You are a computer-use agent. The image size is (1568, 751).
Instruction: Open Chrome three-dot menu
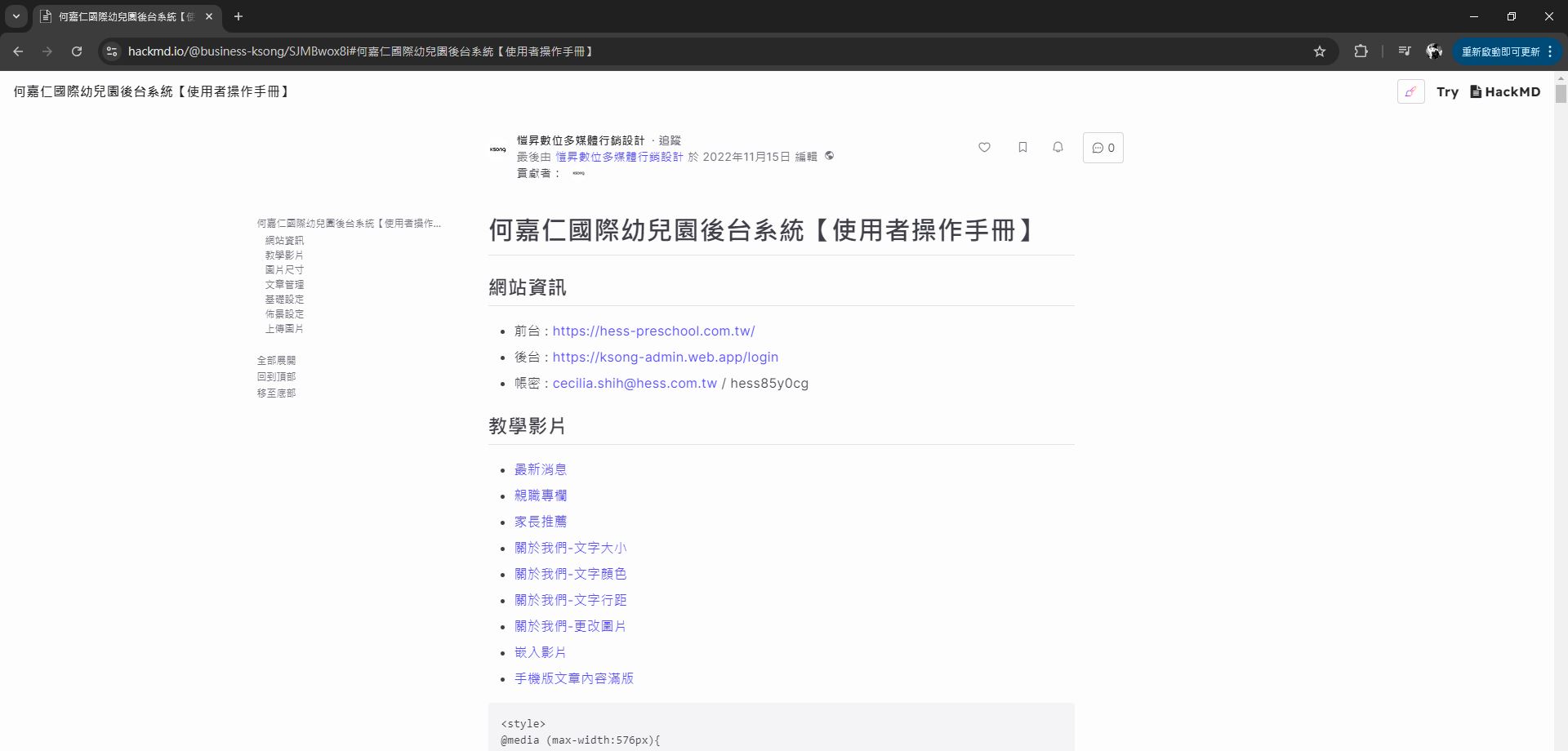click(1550, 51)
